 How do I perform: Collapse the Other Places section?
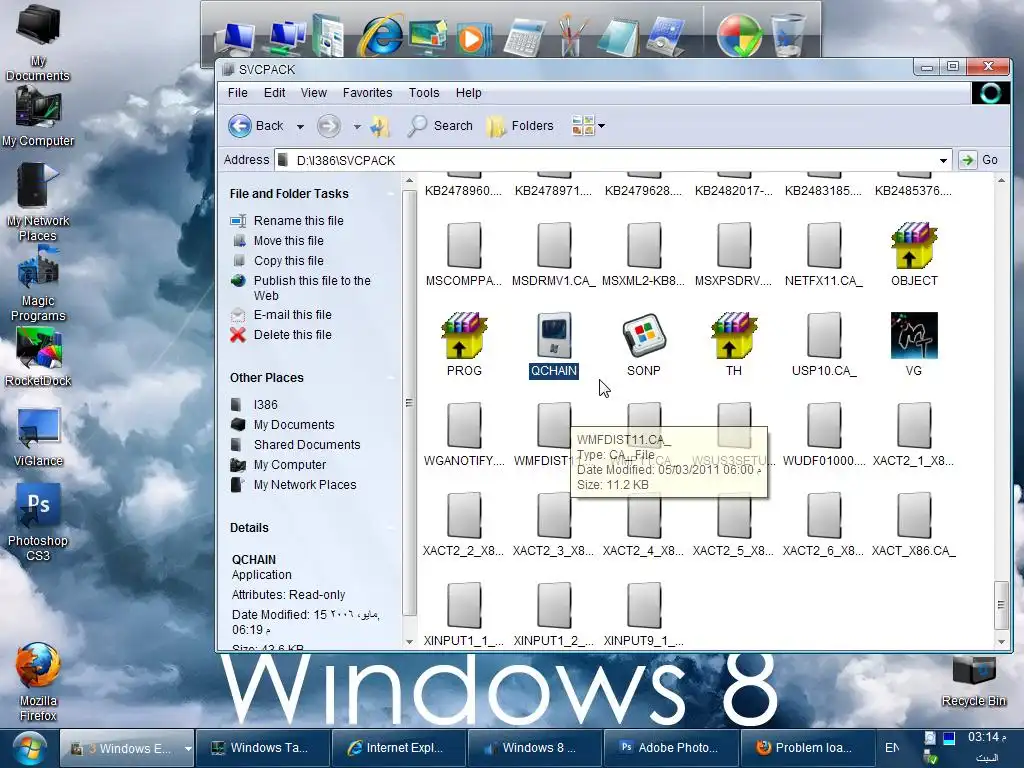click(x=391, y=378)
